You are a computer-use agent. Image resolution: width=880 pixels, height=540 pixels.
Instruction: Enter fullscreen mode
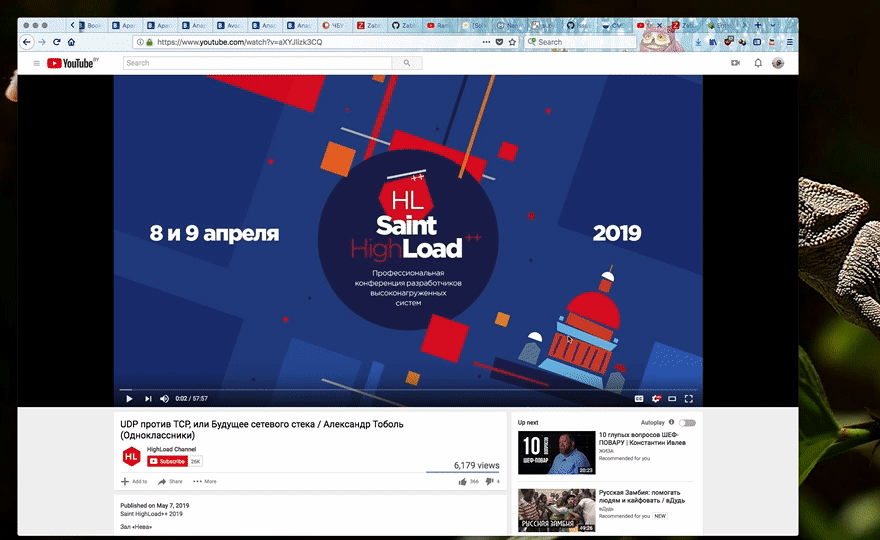[x=689, y=399]
